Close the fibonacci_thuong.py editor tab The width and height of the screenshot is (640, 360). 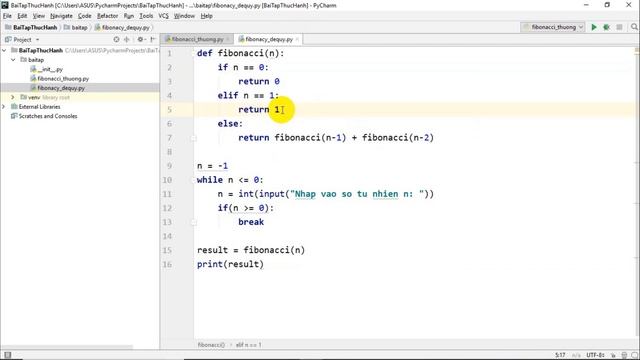click(x=228, y=39)
